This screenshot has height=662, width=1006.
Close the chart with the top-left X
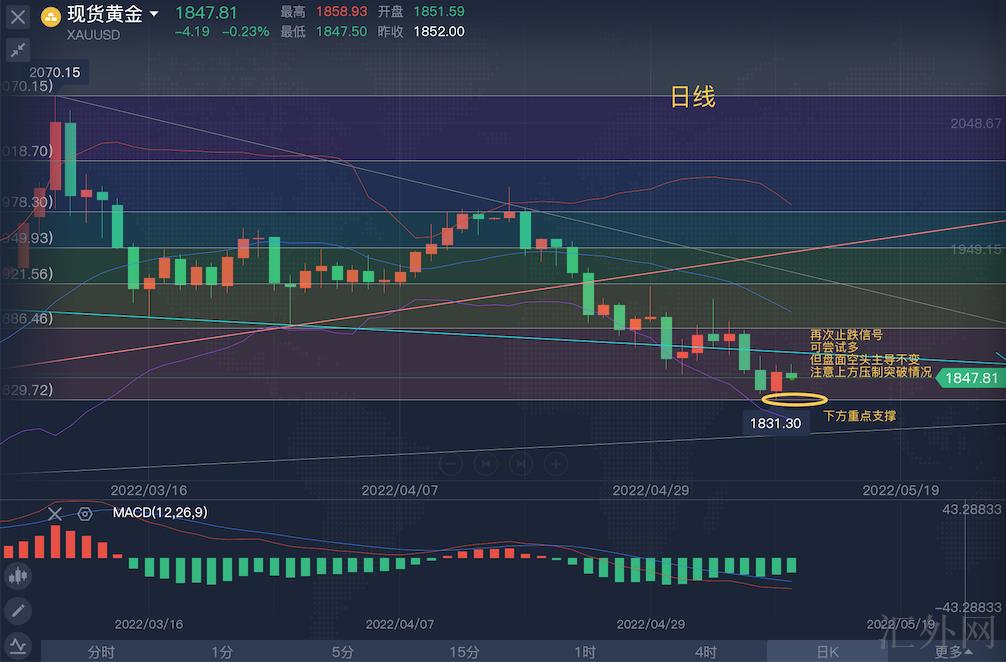(18, 17)
